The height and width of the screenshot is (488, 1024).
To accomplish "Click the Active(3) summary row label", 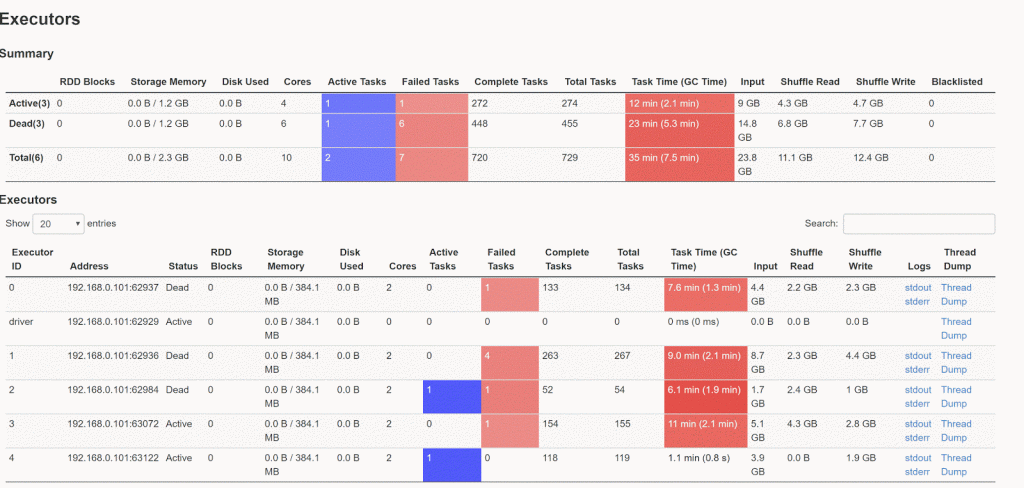I will 29,103.
